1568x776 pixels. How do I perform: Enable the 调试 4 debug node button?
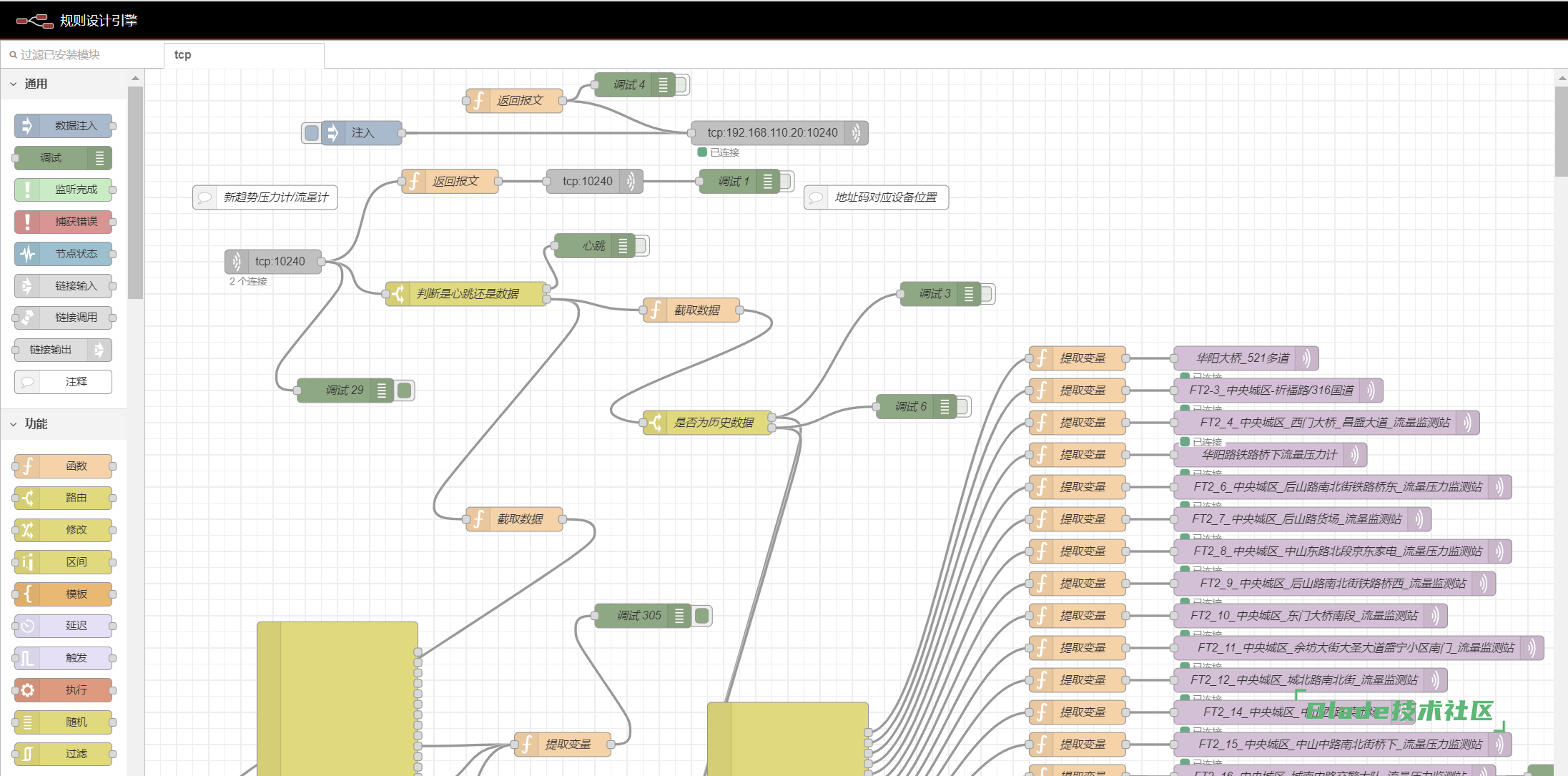[x=681, y=85]
